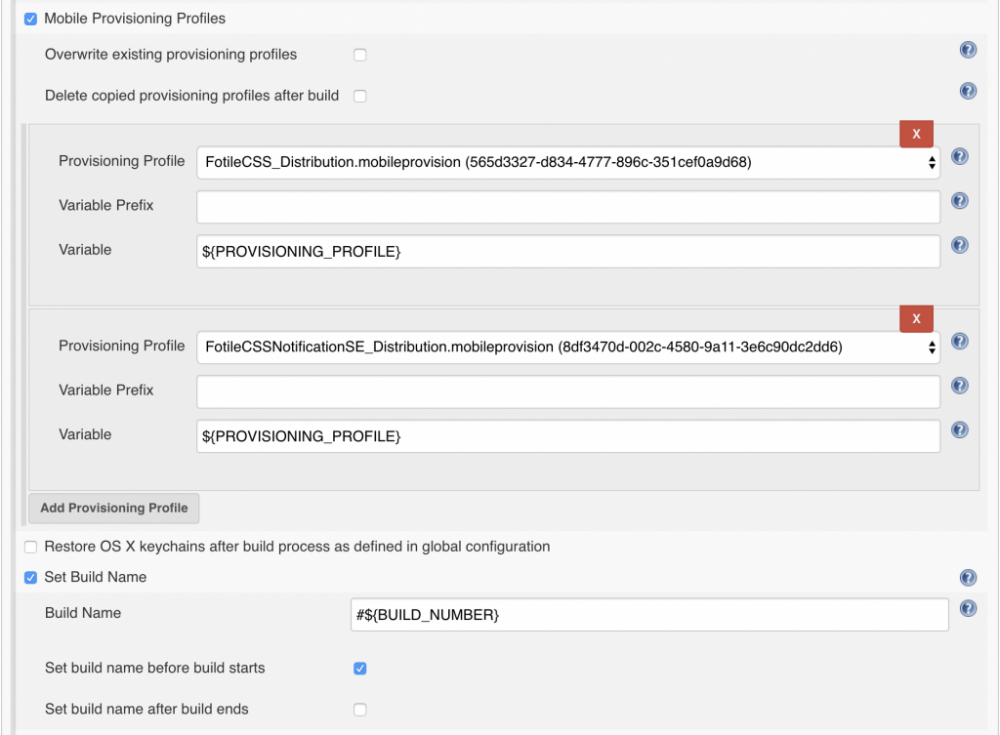Image resolution: width=1000 pixels, height=735 pixels.
Task: Open FotileCSSNotificationSE_Distribution profile dropdown
Action: tap(568, 347)
